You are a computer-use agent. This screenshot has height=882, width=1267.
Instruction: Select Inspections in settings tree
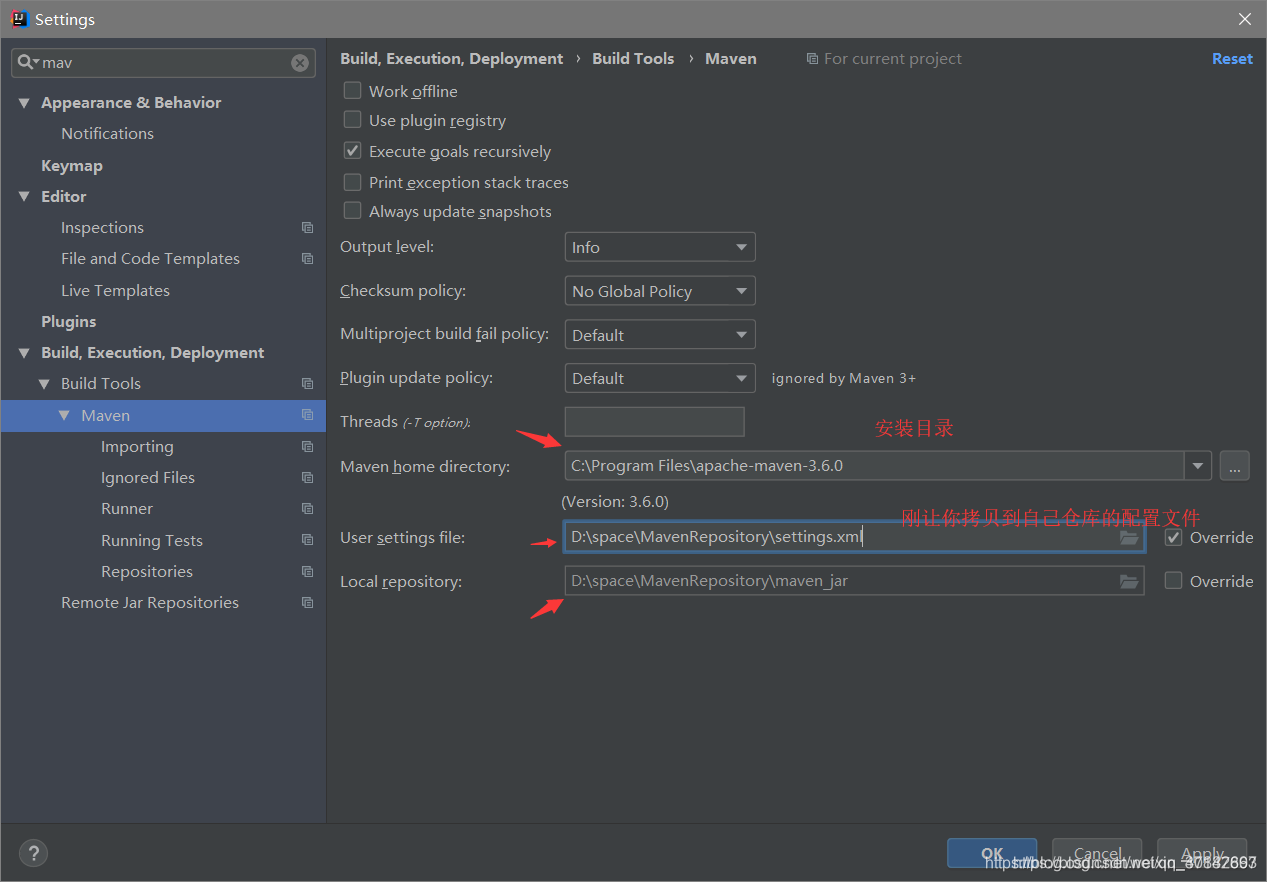pos(102,228)
